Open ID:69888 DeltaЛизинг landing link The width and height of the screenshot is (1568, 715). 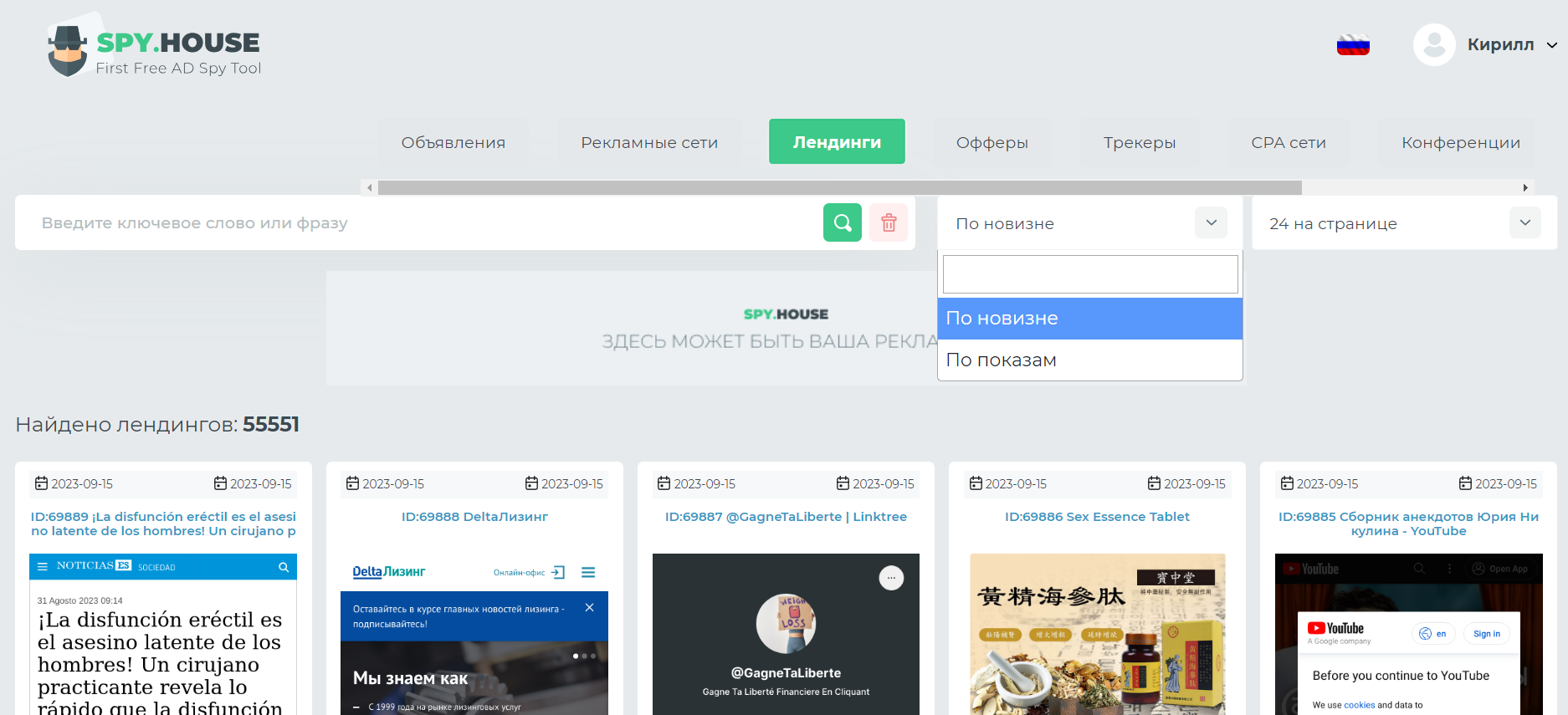click(x=474, y=517)
